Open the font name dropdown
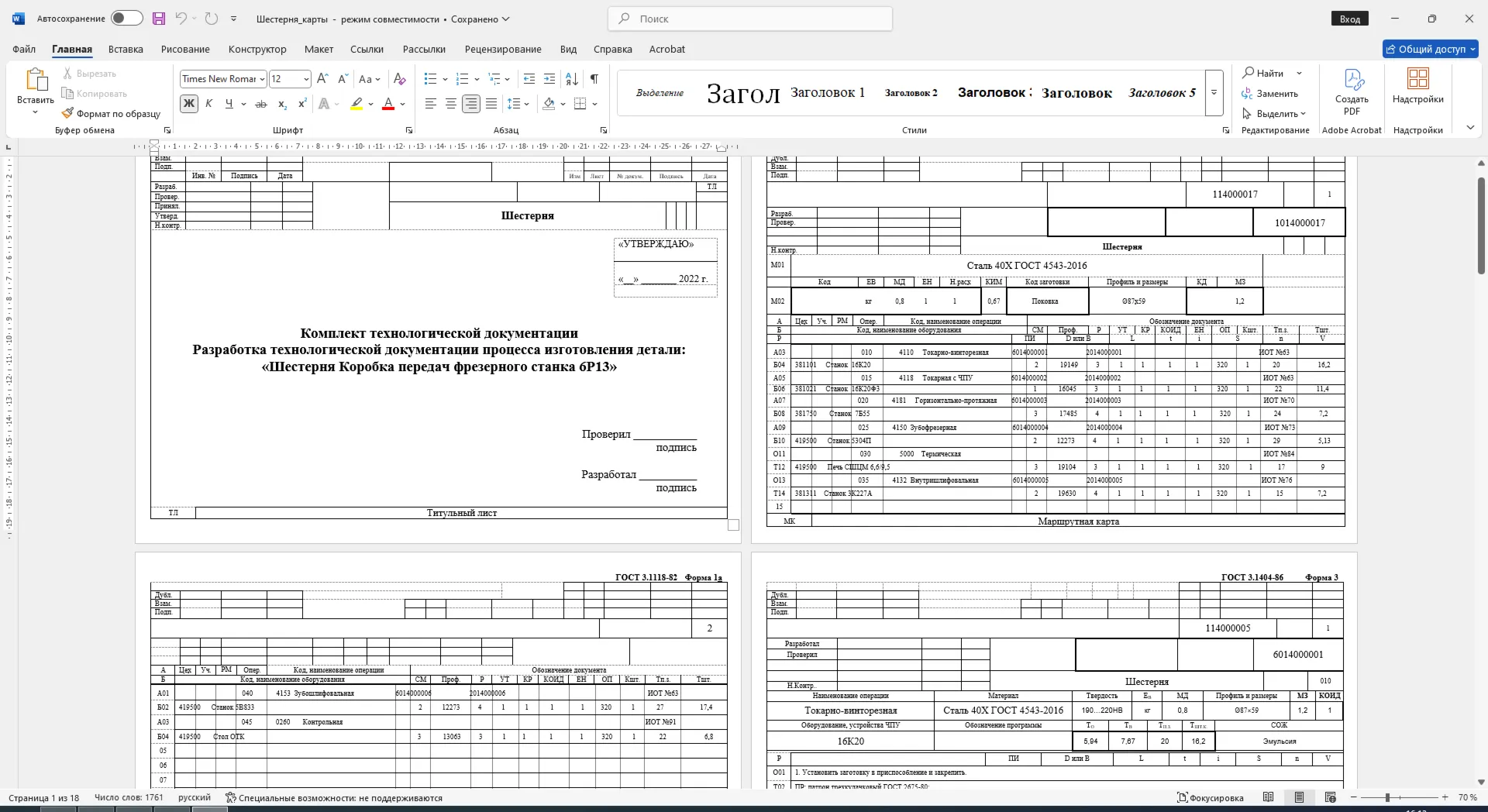The image size is (1488, 812). point(262,79)
